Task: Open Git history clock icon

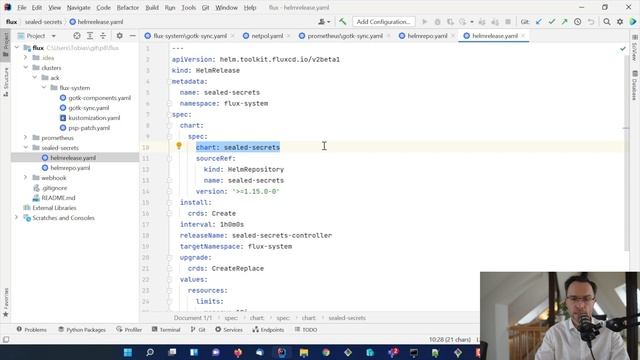Action: (578, 22)
